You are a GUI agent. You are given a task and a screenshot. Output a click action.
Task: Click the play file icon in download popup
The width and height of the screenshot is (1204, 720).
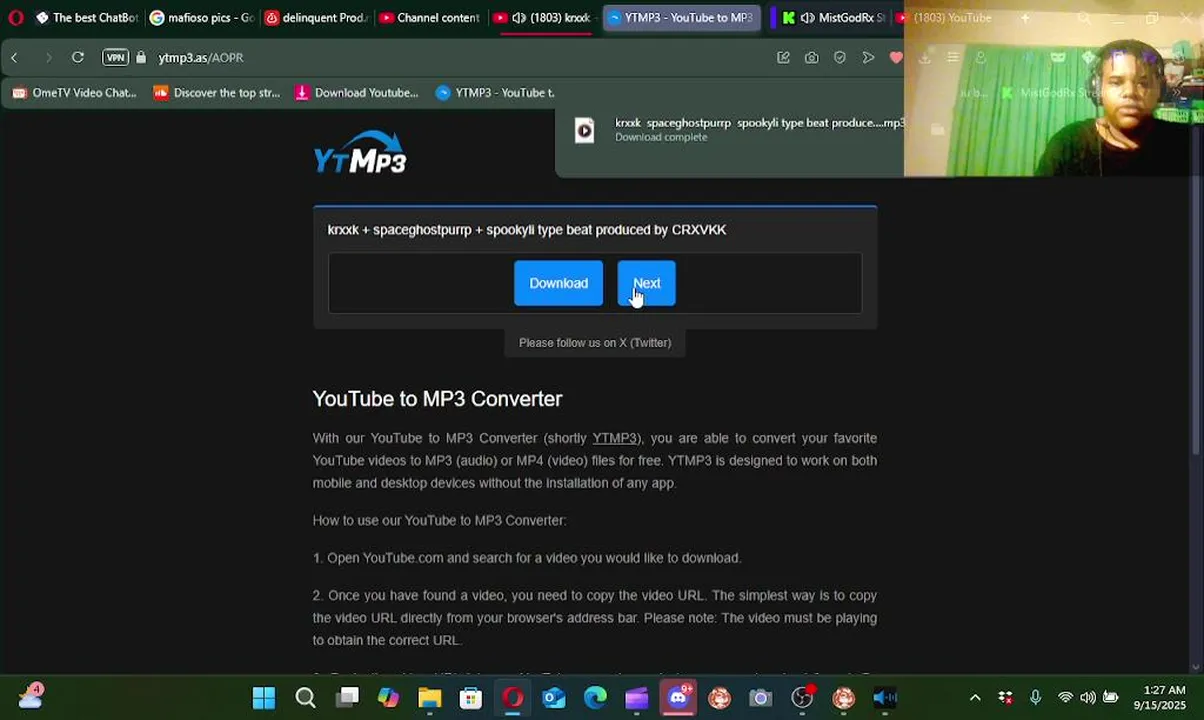click(x=584, y=130)
